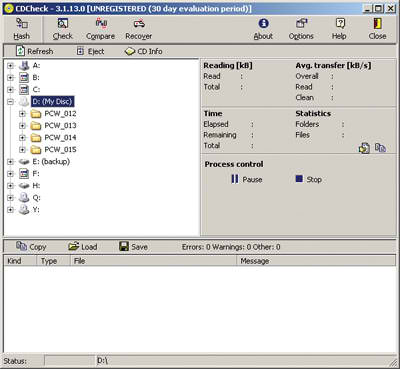
Task: Expand the PCW_014 folder
Action: pyautogui.click(x=22, y=138)
